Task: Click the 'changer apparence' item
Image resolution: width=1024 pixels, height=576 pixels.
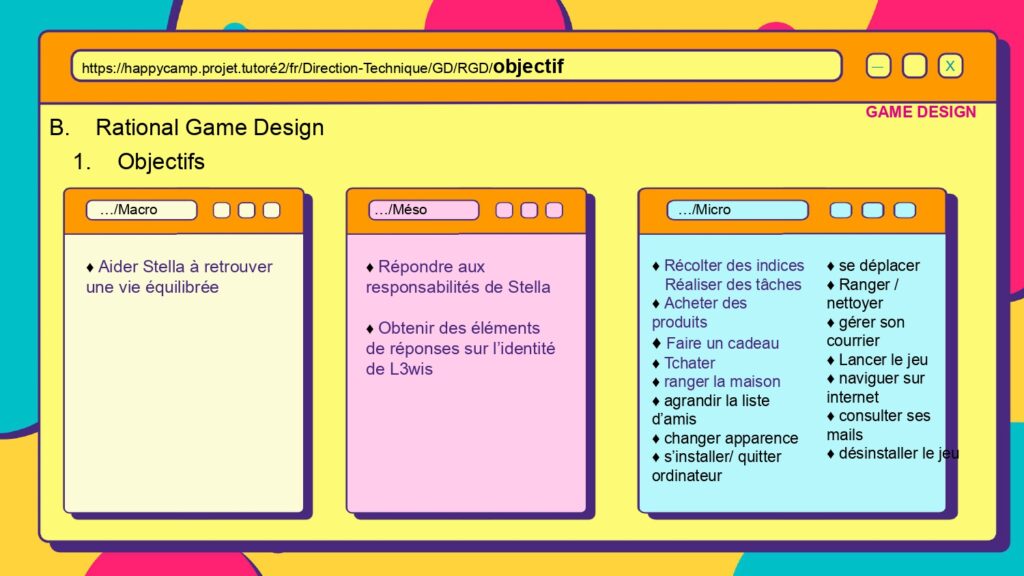Action: point(725,438)
